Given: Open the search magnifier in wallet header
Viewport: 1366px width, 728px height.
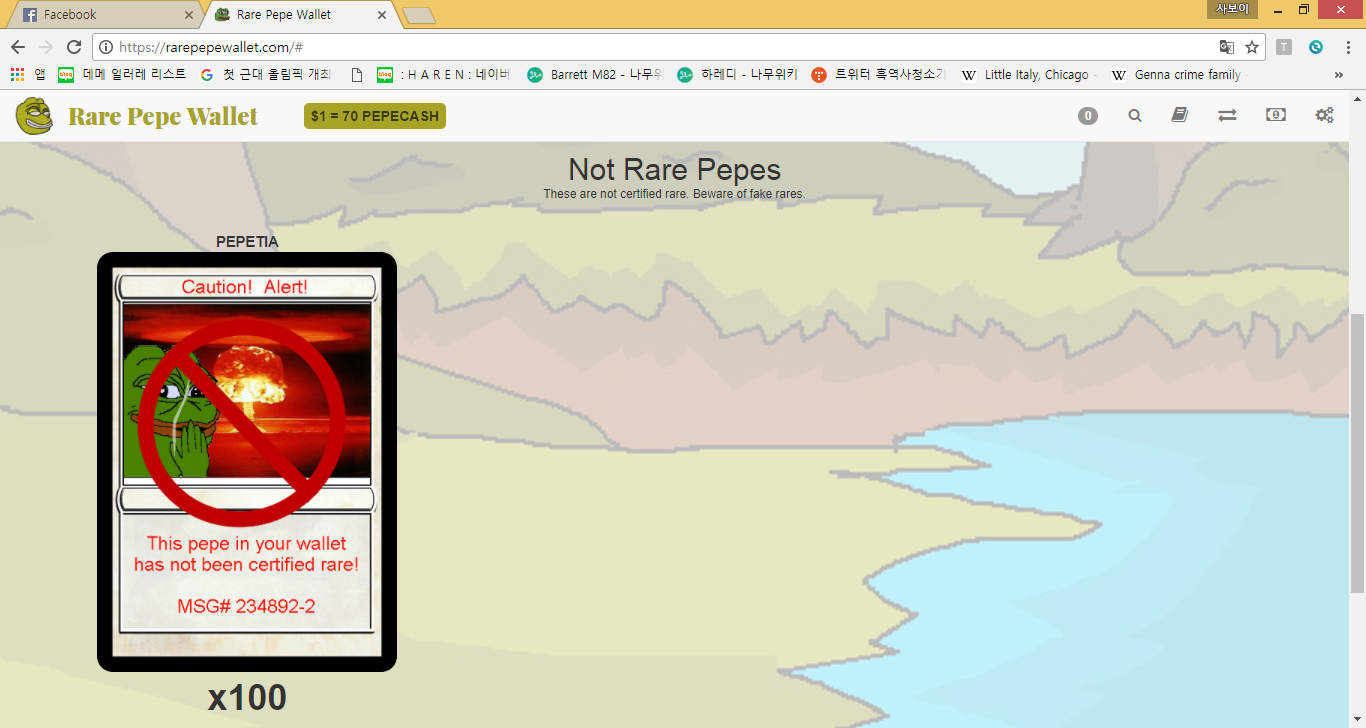Looking at the screenshot, I should click(1134, 116).
